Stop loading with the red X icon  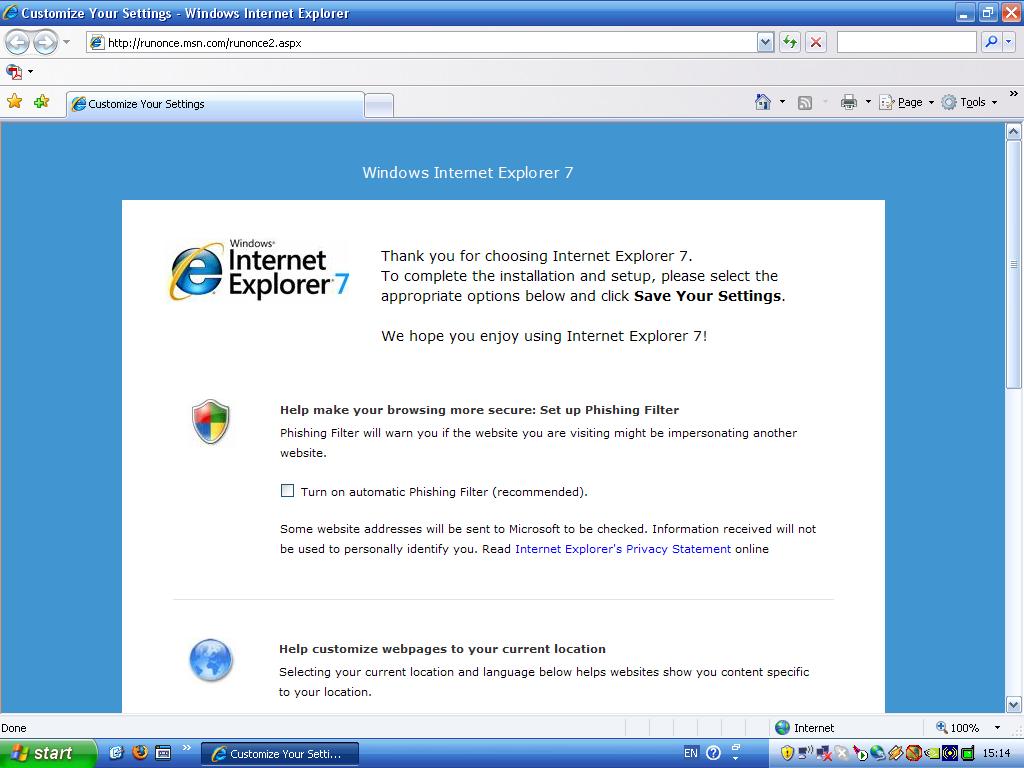[816, 43]
